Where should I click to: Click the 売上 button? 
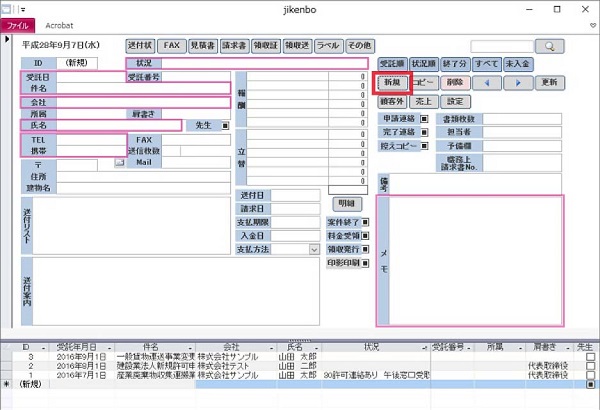(424, 102)
